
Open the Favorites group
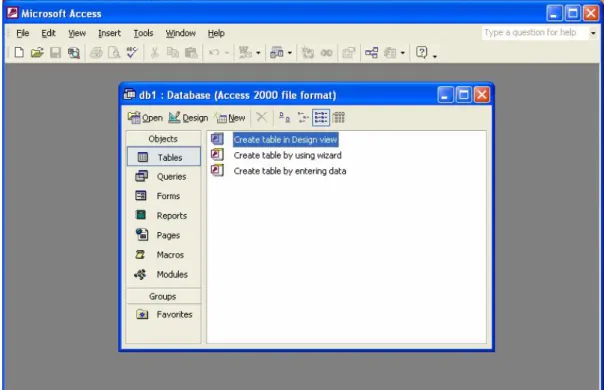(x=164, y=314)
